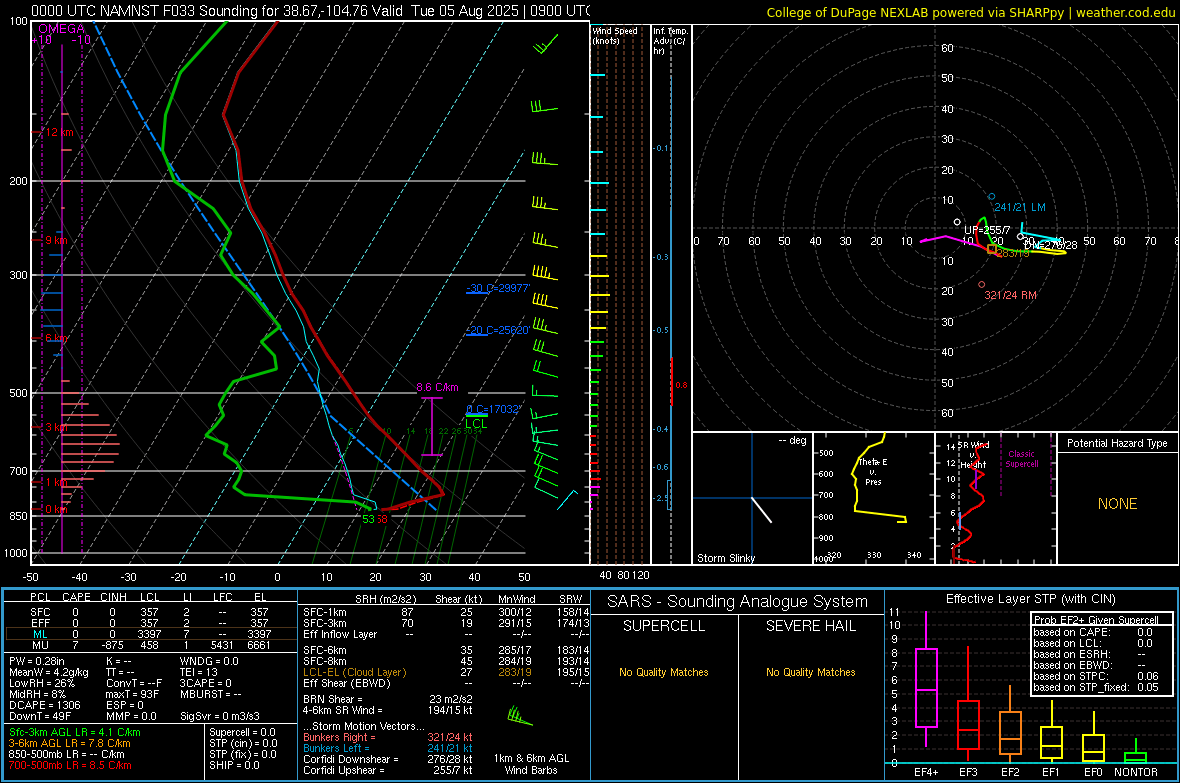Click Sfc-3km AGL LR = 4.1 C/km
The width and height of the screenshot is (1180, 783).
coord(75,733)
